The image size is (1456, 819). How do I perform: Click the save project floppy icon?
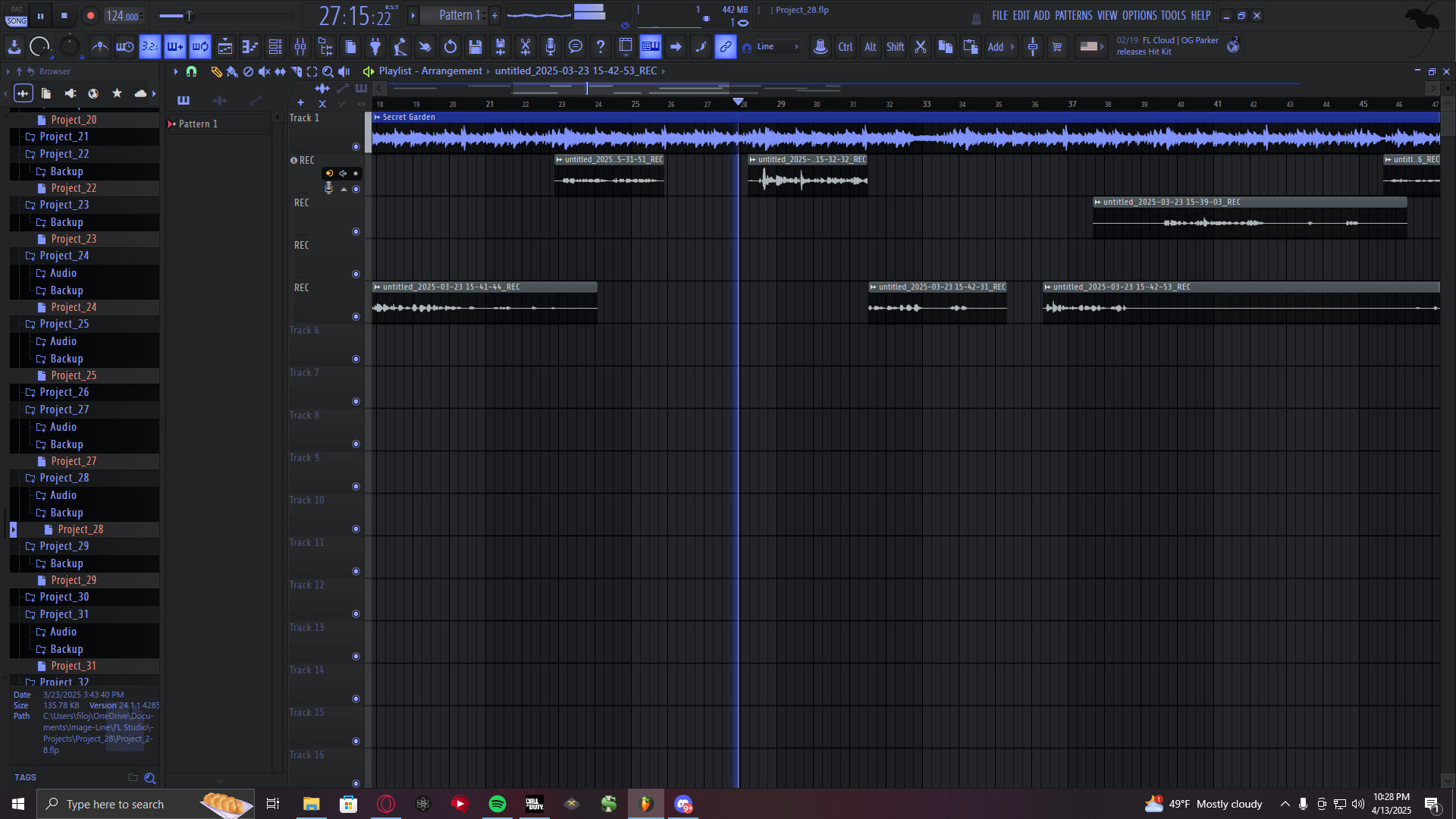pos(475,47)
